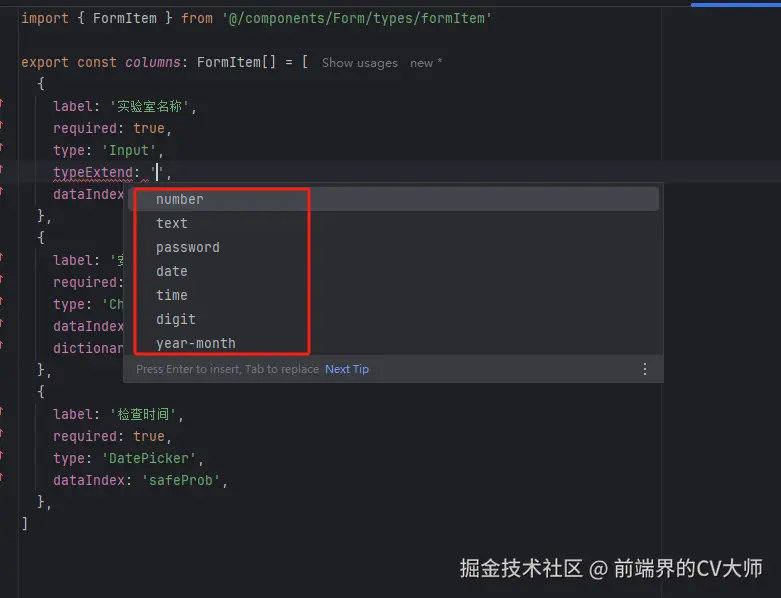This screenshot has height=598, width=781.
Task: Choose 'time' from the suggestions
Action: point(172,295)
